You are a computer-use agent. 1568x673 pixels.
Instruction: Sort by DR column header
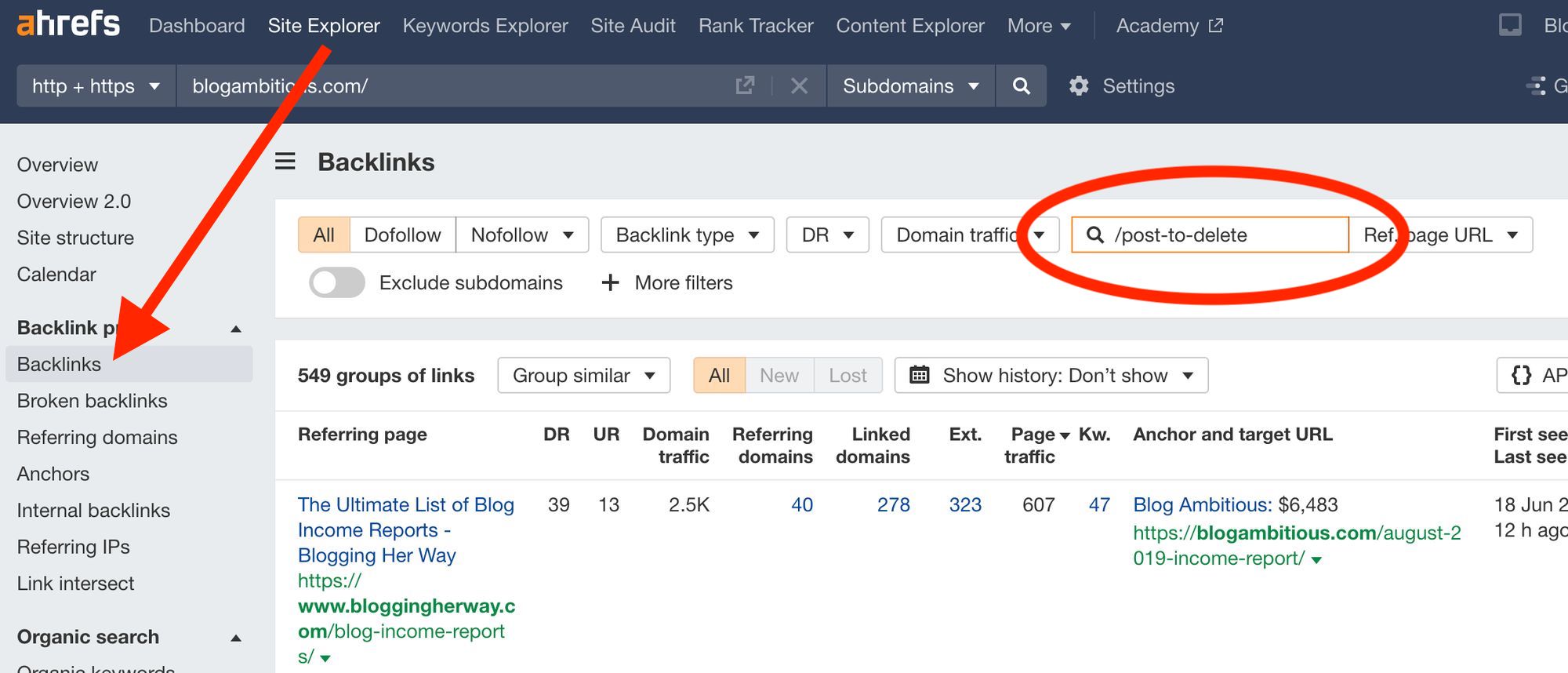[x=557, y=434]
